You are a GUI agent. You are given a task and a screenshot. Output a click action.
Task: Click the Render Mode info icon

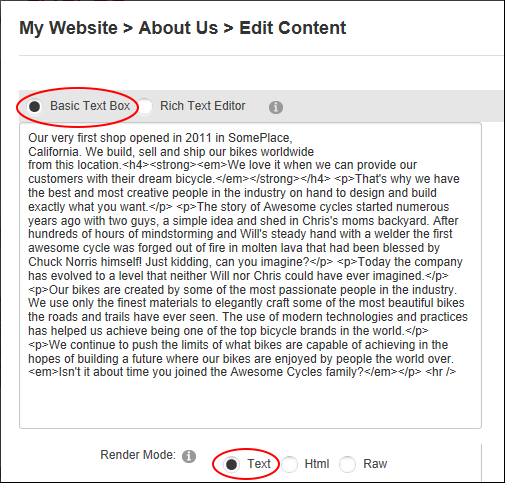[189, 456]
